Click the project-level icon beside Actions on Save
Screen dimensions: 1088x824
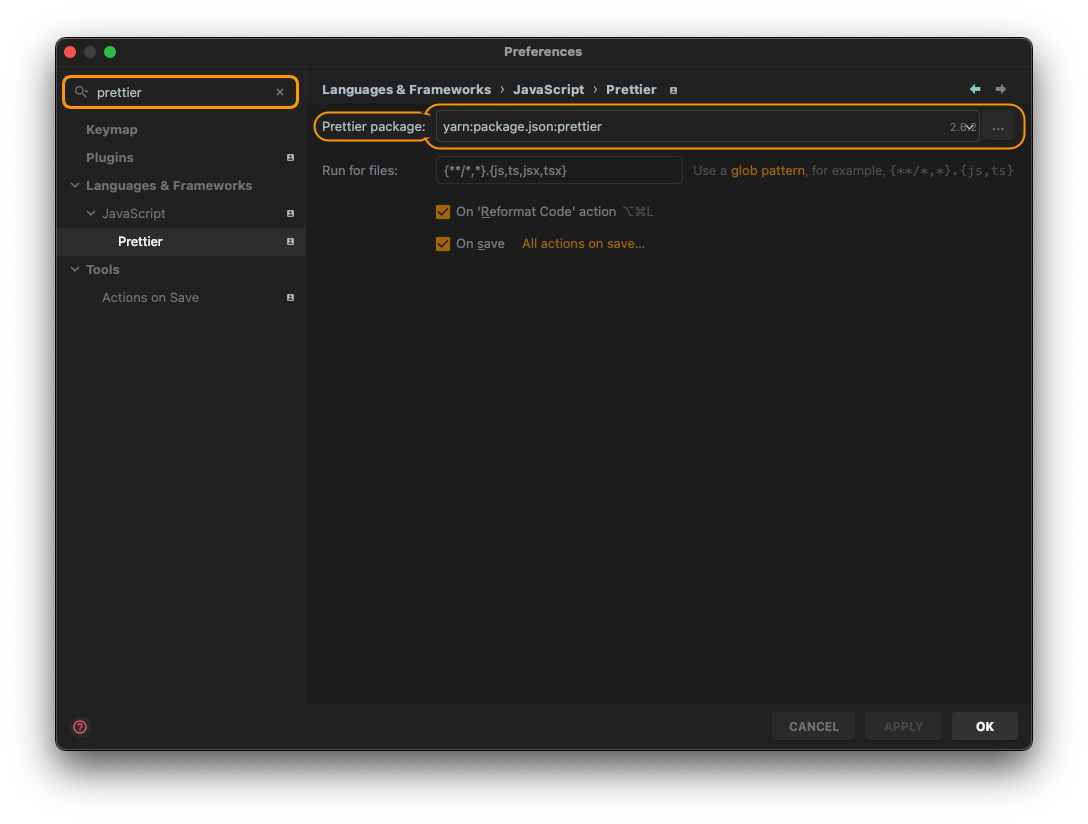pos(291,298)
